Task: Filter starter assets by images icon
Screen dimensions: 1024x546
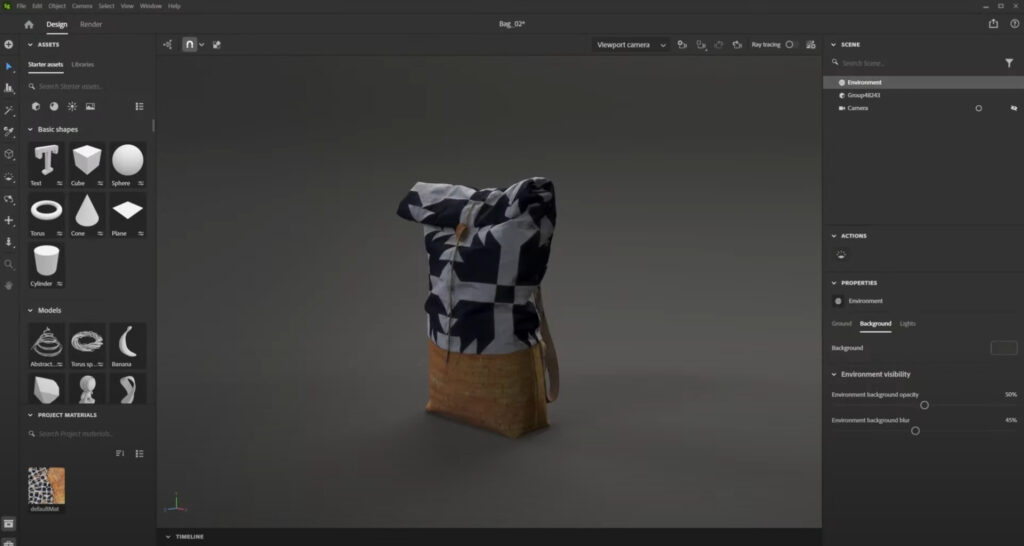Action: (90, 106)
